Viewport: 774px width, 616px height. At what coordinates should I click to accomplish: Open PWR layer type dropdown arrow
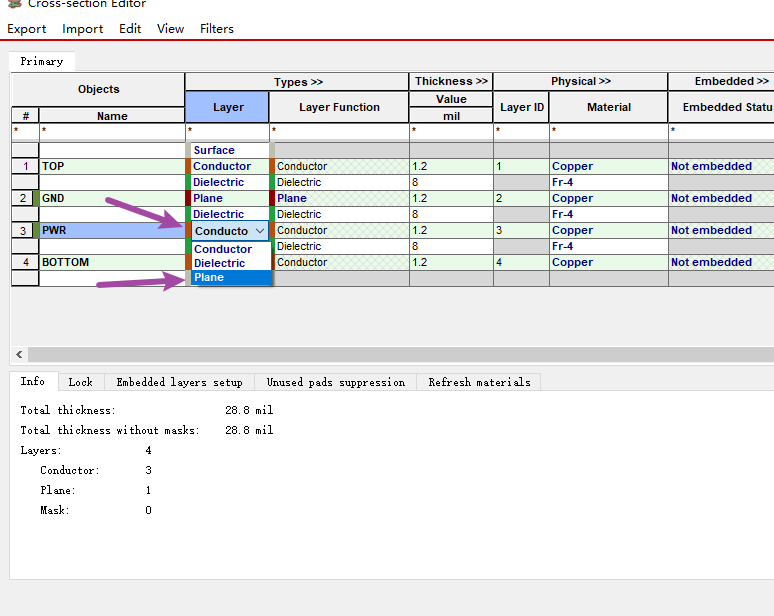[x=260, y=231]
